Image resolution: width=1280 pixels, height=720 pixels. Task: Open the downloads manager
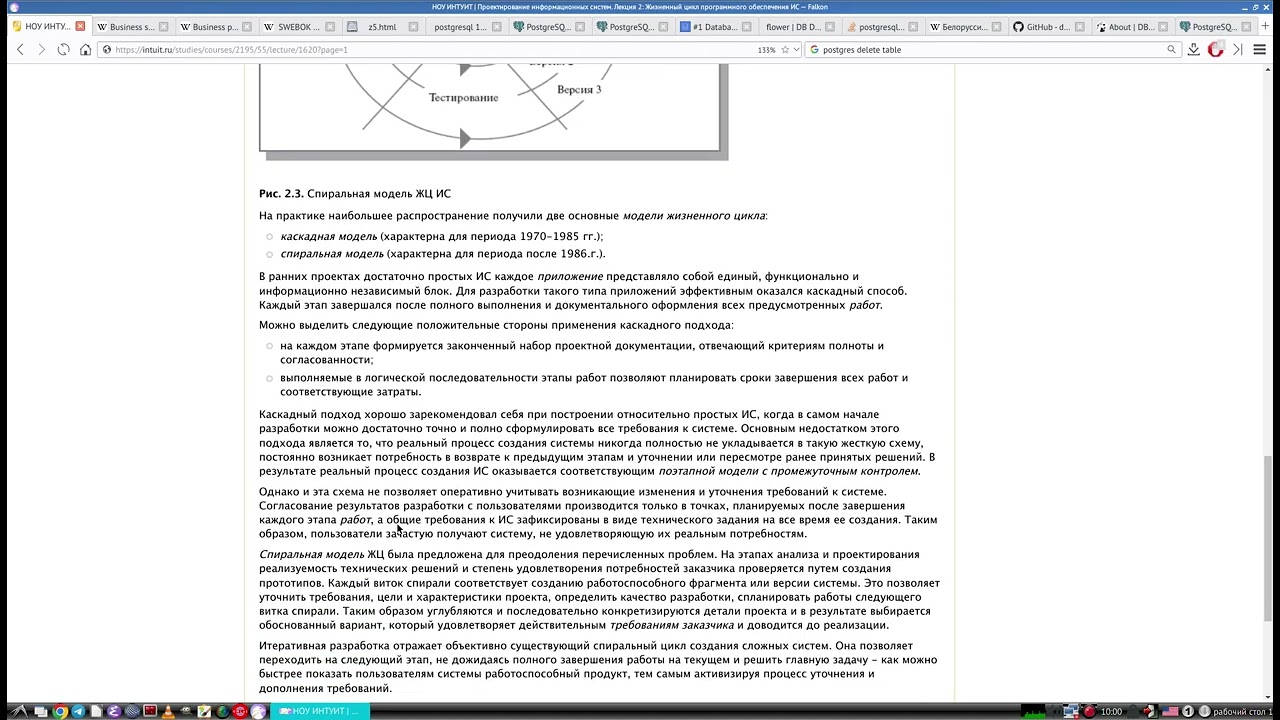pyautogui.click(x=1193, y=49)
